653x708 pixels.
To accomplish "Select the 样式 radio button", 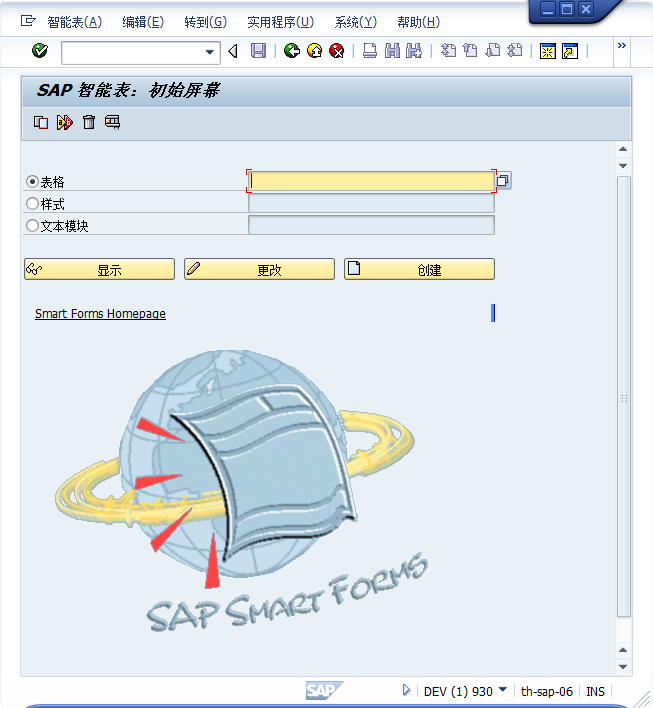I will click(32, 204).
